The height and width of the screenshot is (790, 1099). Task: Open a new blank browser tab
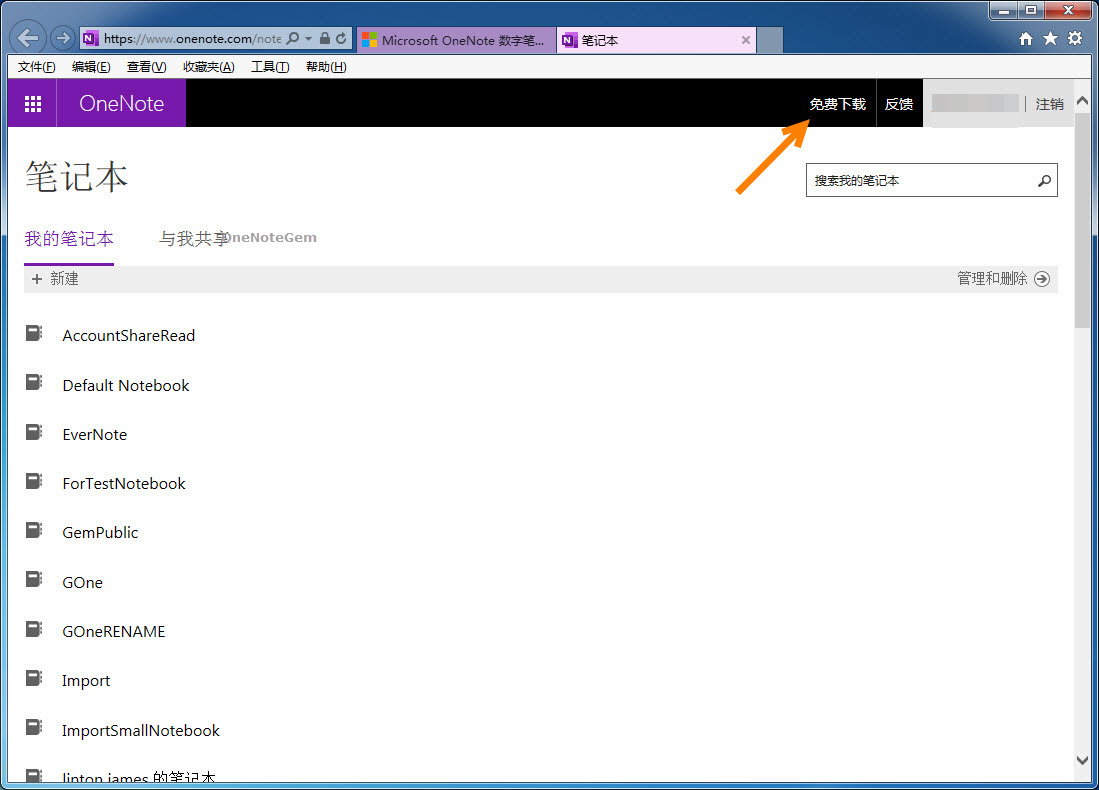point(770,40)
